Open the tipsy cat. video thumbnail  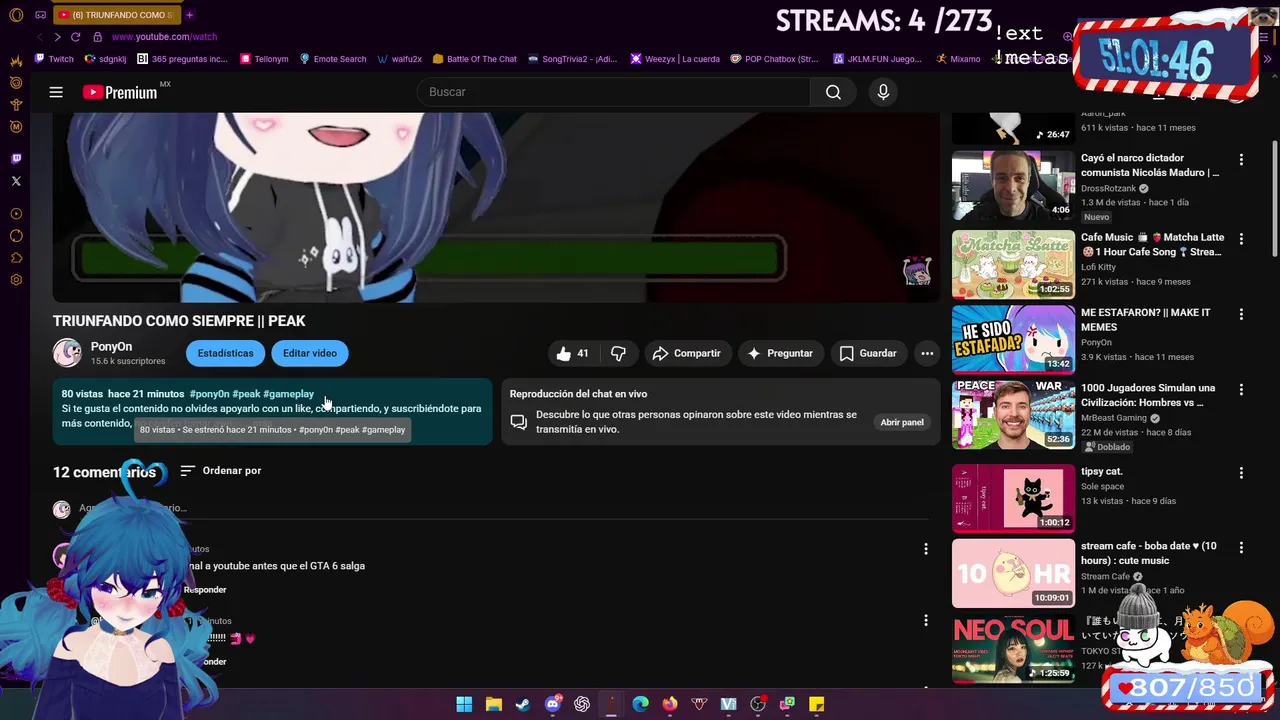tap(1013, 498)
